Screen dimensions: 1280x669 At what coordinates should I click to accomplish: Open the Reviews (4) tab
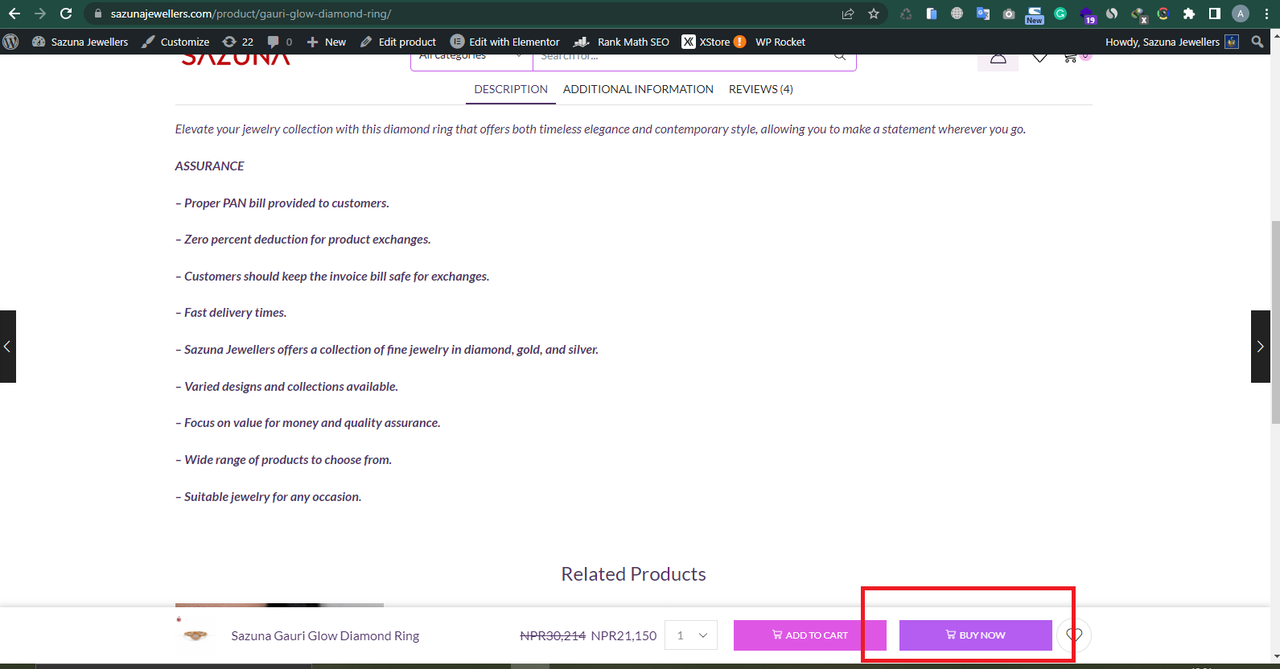(761, 89)
